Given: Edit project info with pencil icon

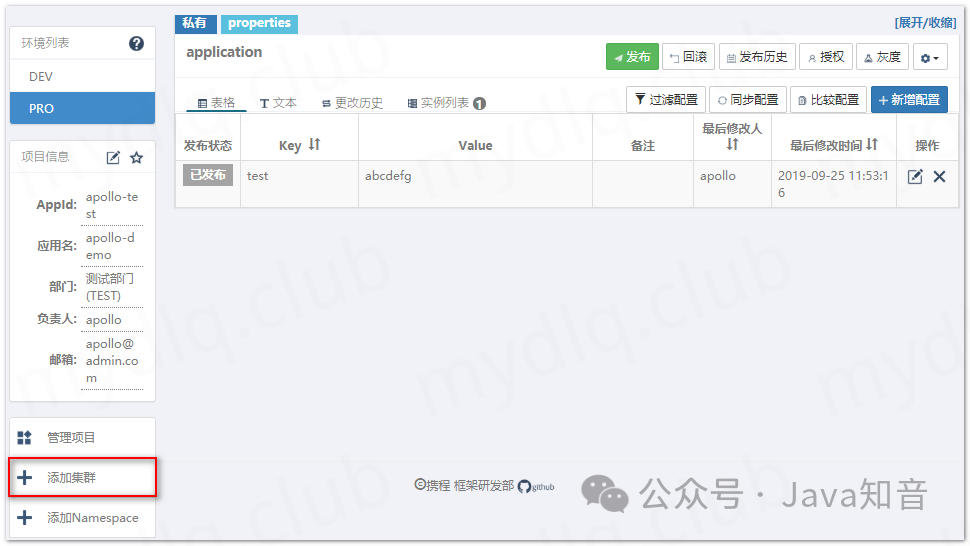Looking at the screenshot, I should click(x=113, y=158).
